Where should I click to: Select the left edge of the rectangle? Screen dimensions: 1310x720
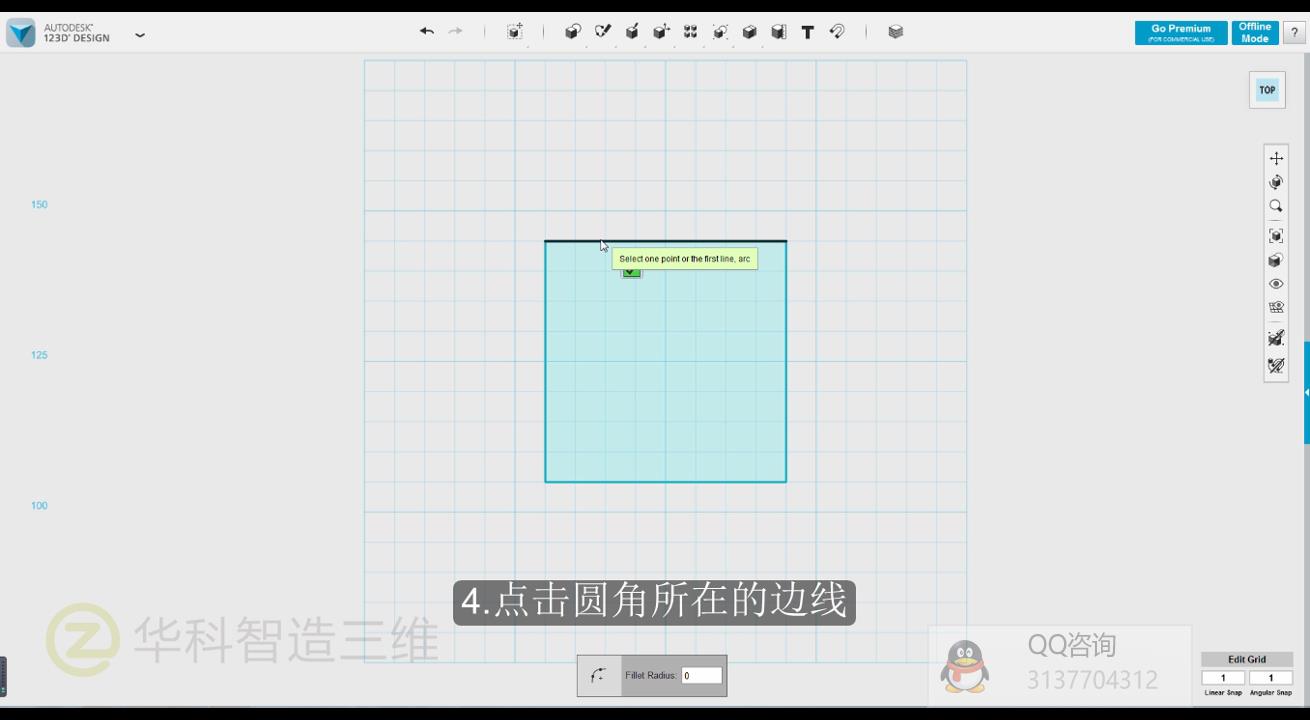pyautogui.click(x=545, y=362)
